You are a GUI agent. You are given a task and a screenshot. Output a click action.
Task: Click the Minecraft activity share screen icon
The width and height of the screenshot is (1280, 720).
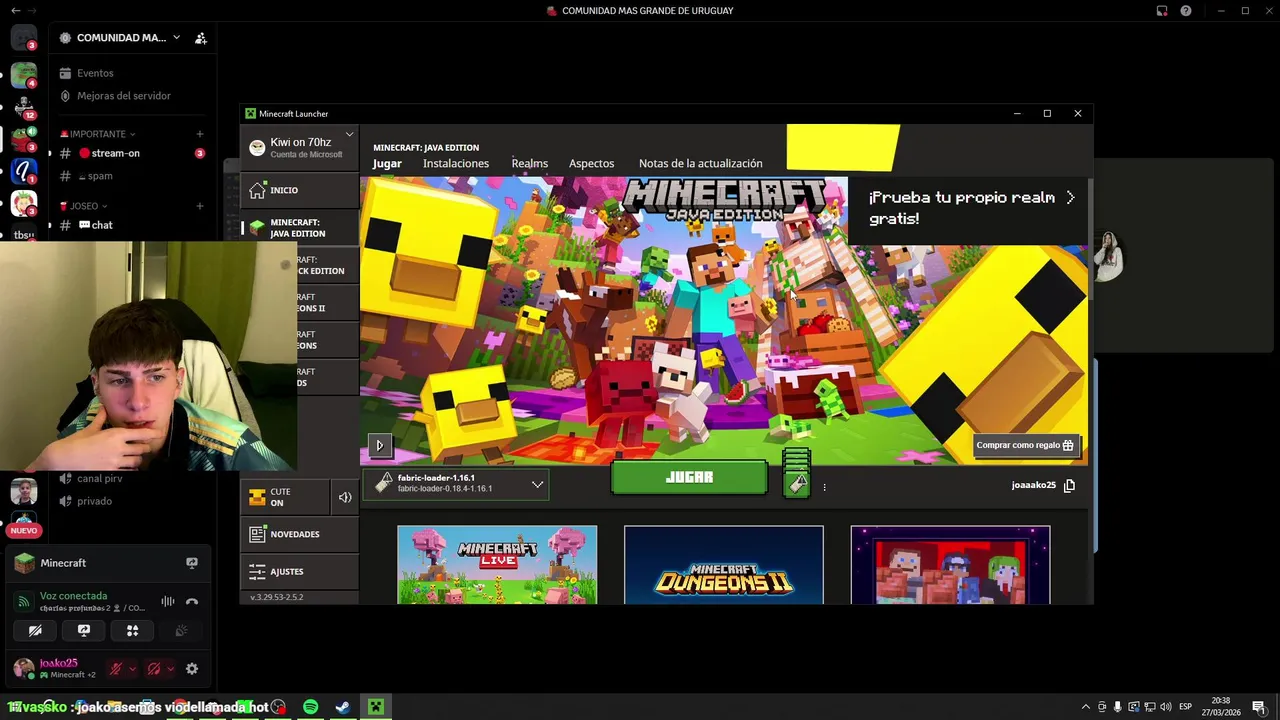point(191,563)
